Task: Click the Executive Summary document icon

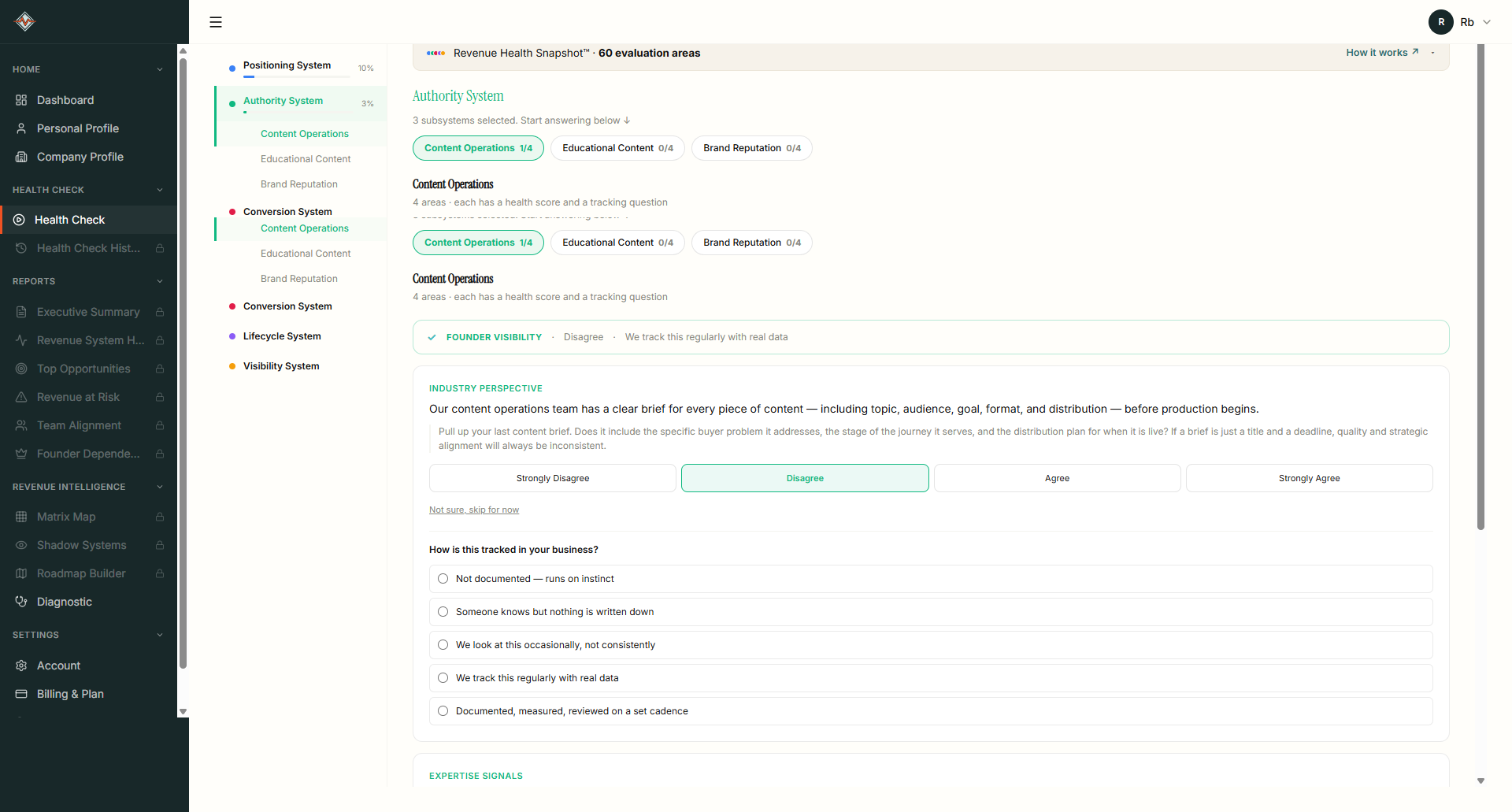Action: 21,312
